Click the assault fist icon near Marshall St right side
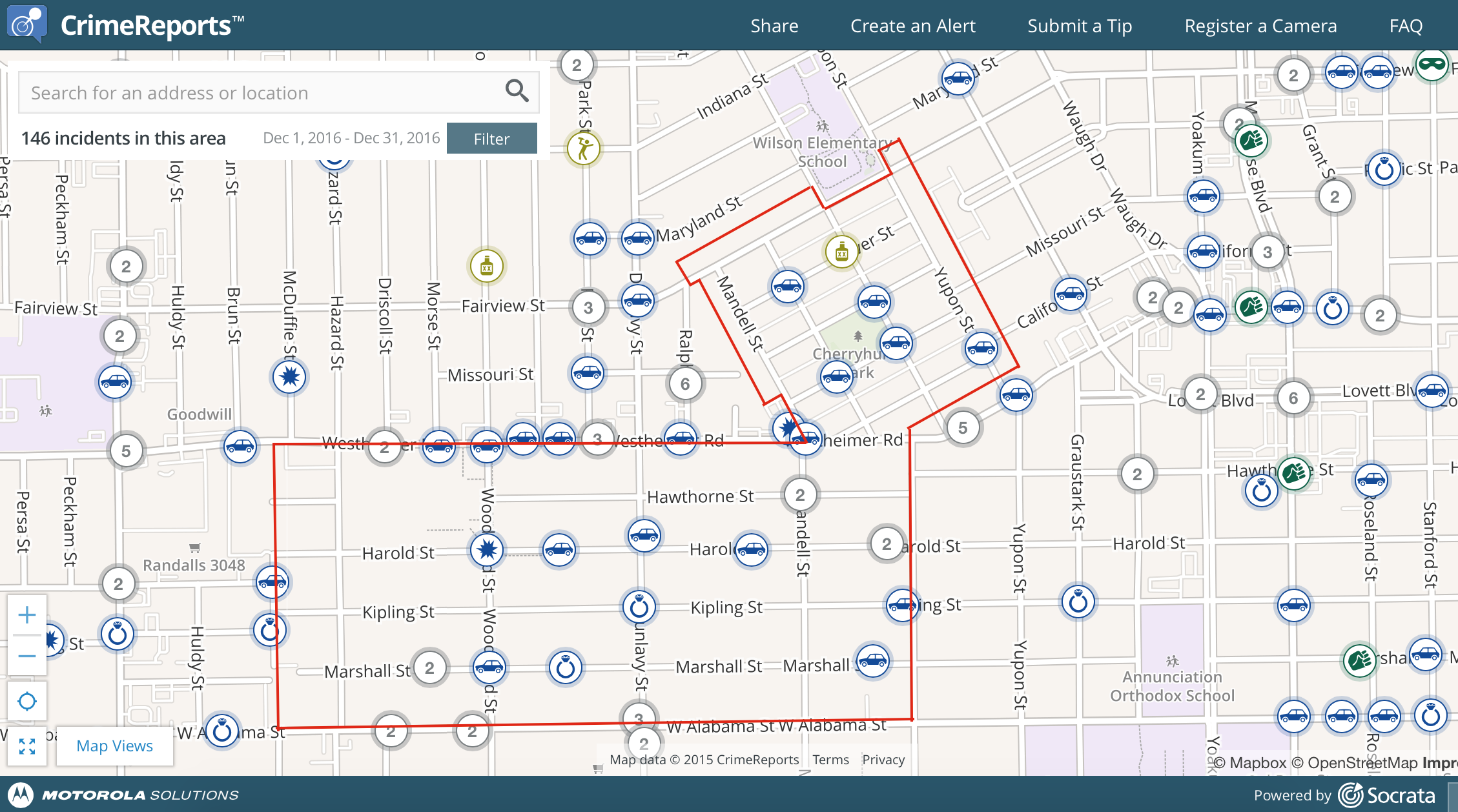The image size is (1458, 812). click(1360, 660)
